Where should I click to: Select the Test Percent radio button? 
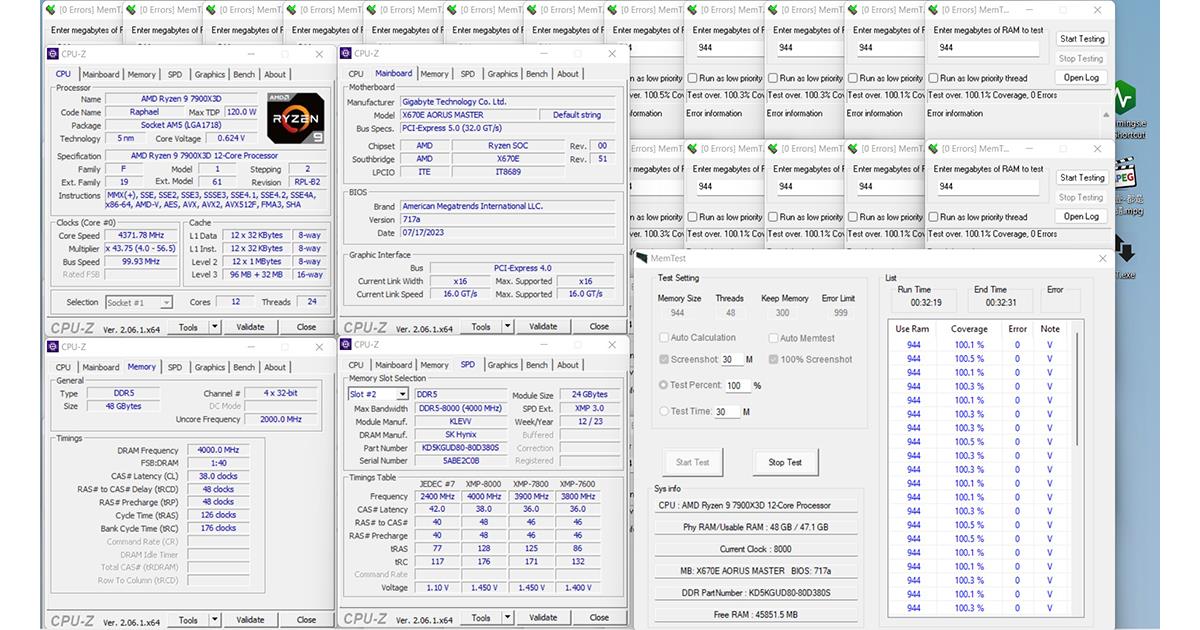pos(664,385)
